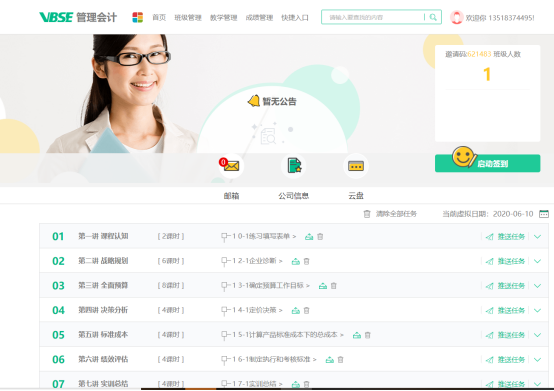This screenshot has height=391, width=554.
Task: Expand lecture 03 budget row chevron
Action: (537, 286)
